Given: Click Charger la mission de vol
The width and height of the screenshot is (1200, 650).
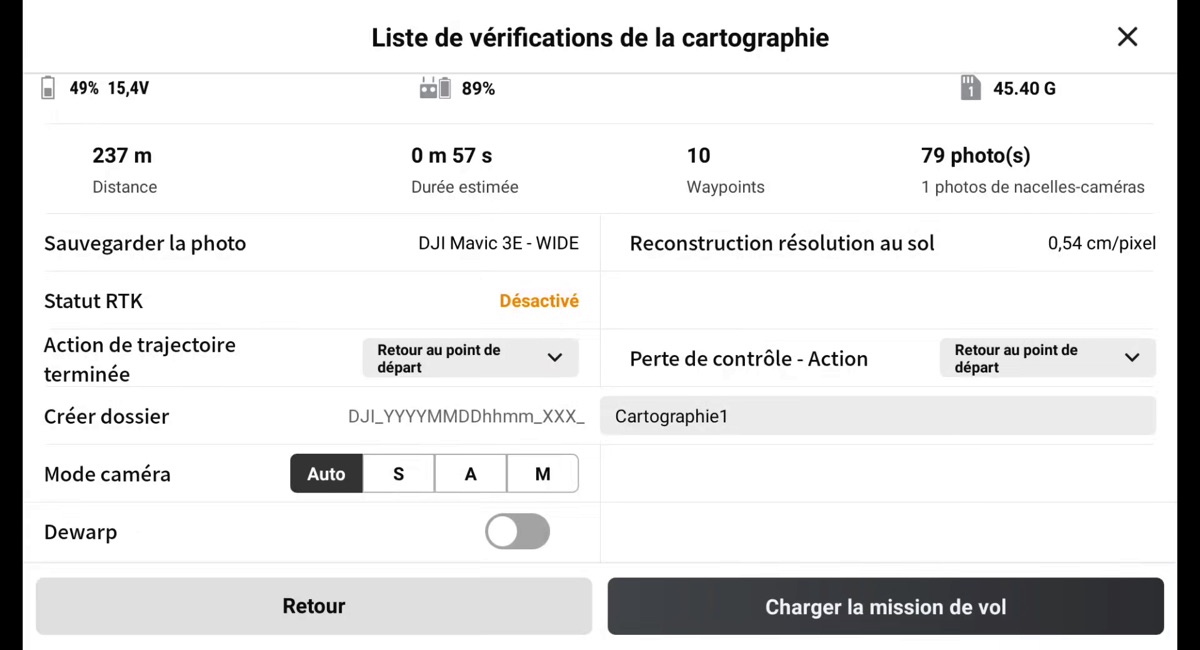Looking at the screenshot, I should (885, 607).
